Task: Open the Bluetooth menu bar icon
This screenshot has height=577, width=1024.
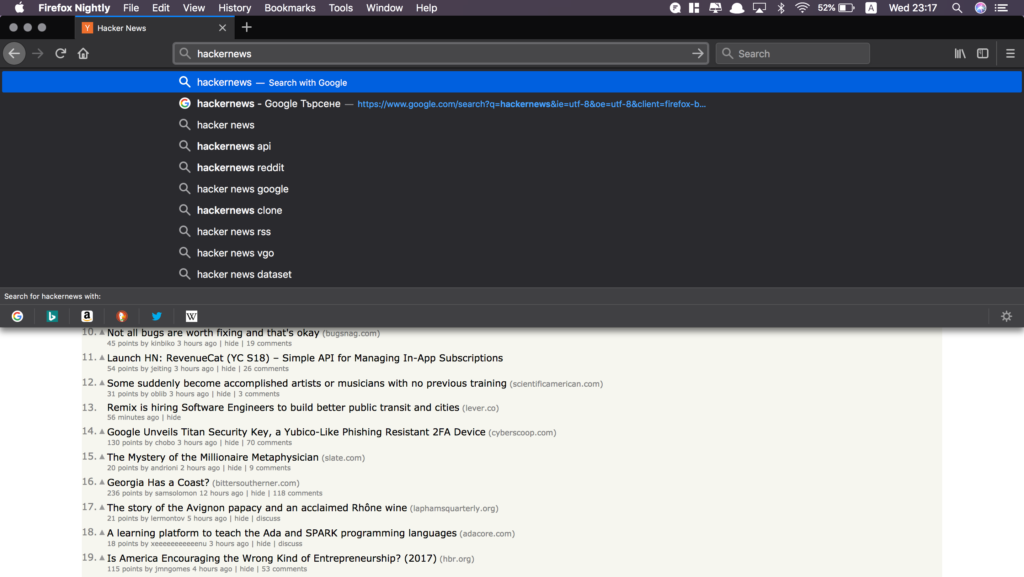Action: click(x=781, y=8)
